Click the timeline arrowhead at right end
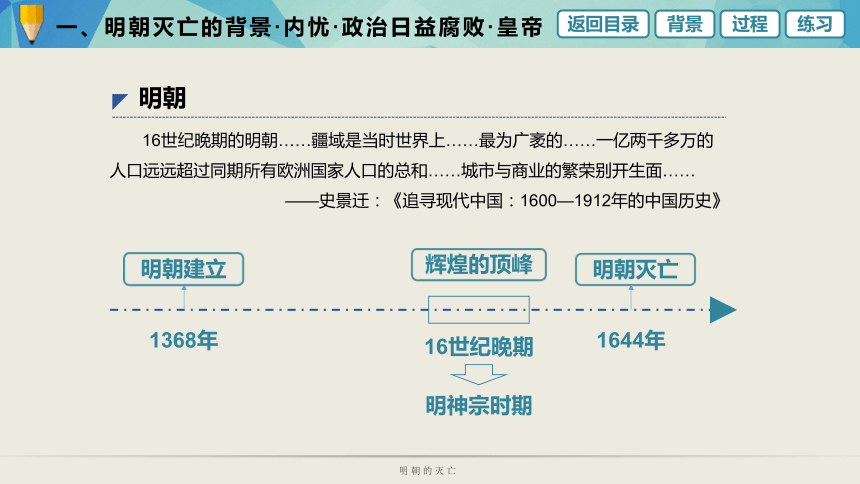The width and height of the screenshot is (860, 484). pos(723,310)
